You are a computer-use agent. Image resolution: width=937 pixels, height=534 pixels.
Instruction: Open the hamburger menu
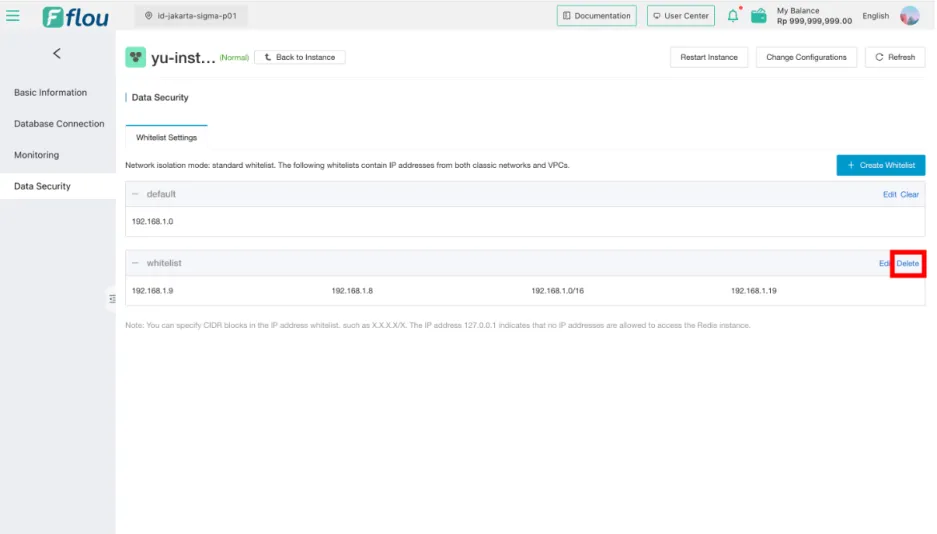click(x=13, y=16)
